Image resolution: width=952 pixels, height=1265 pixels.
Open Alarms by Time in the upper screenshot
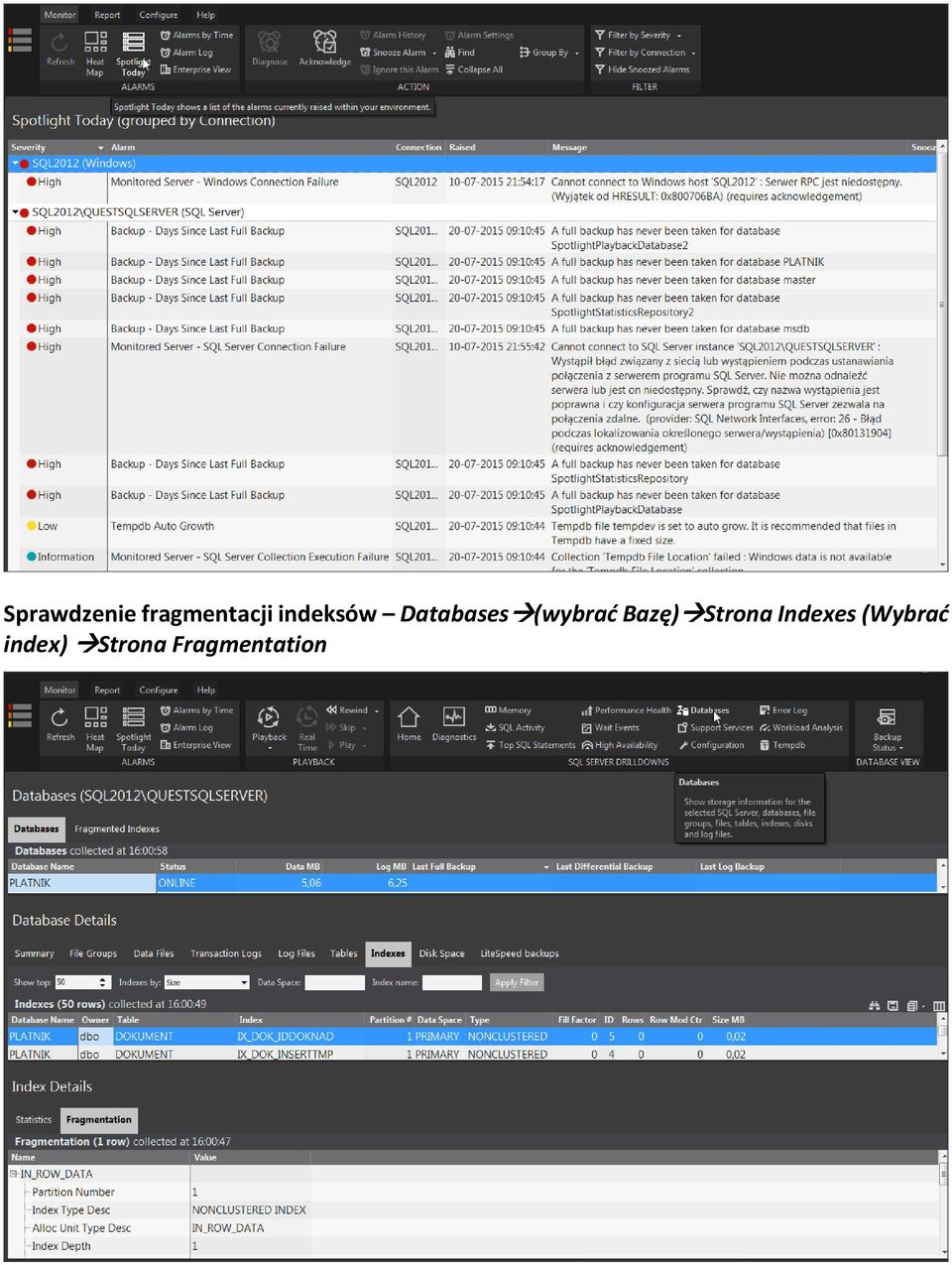[x=196, y=35]
